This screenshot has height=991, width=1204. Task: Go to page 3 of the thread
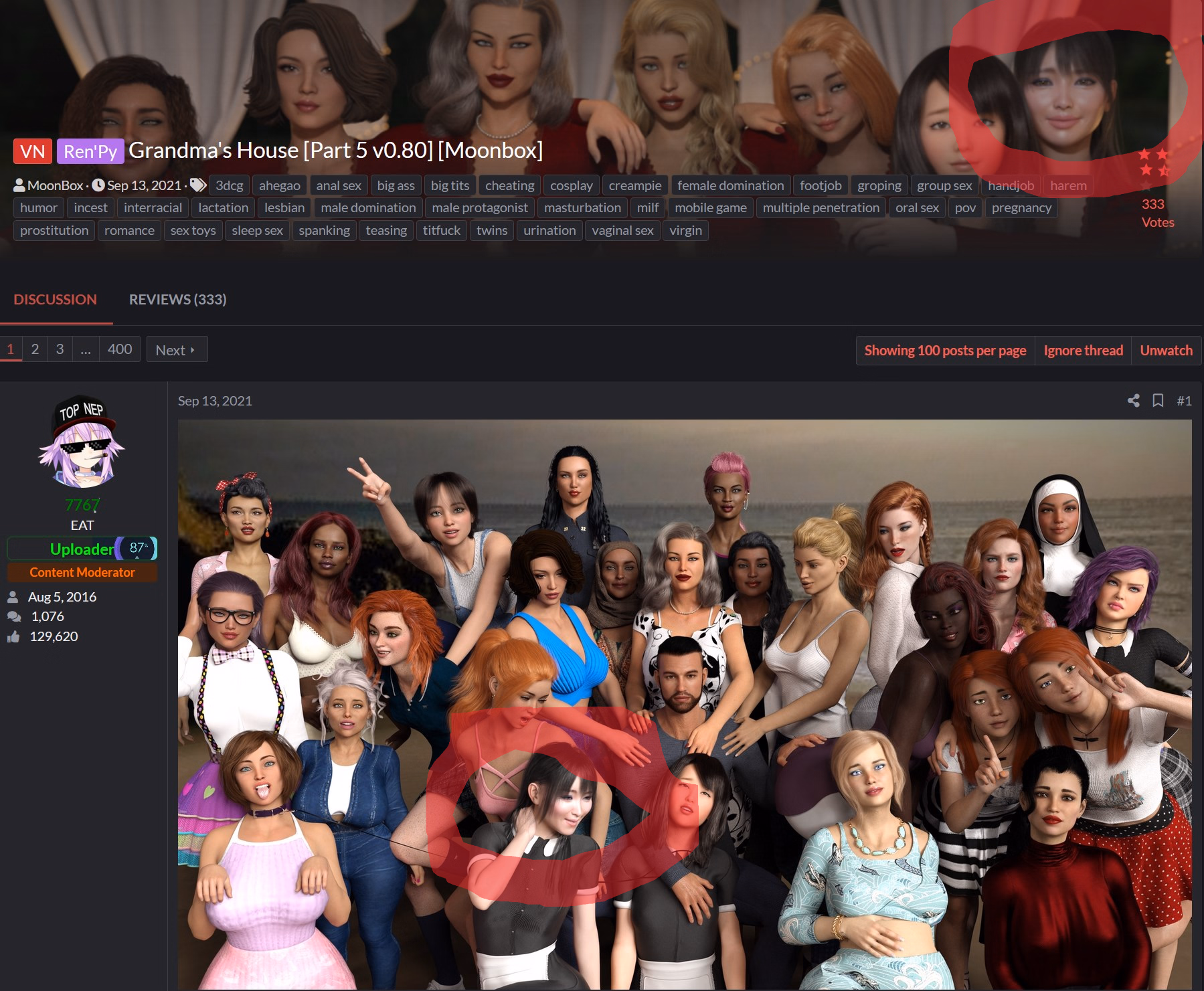pyautogui.click(x=60, y=349)
